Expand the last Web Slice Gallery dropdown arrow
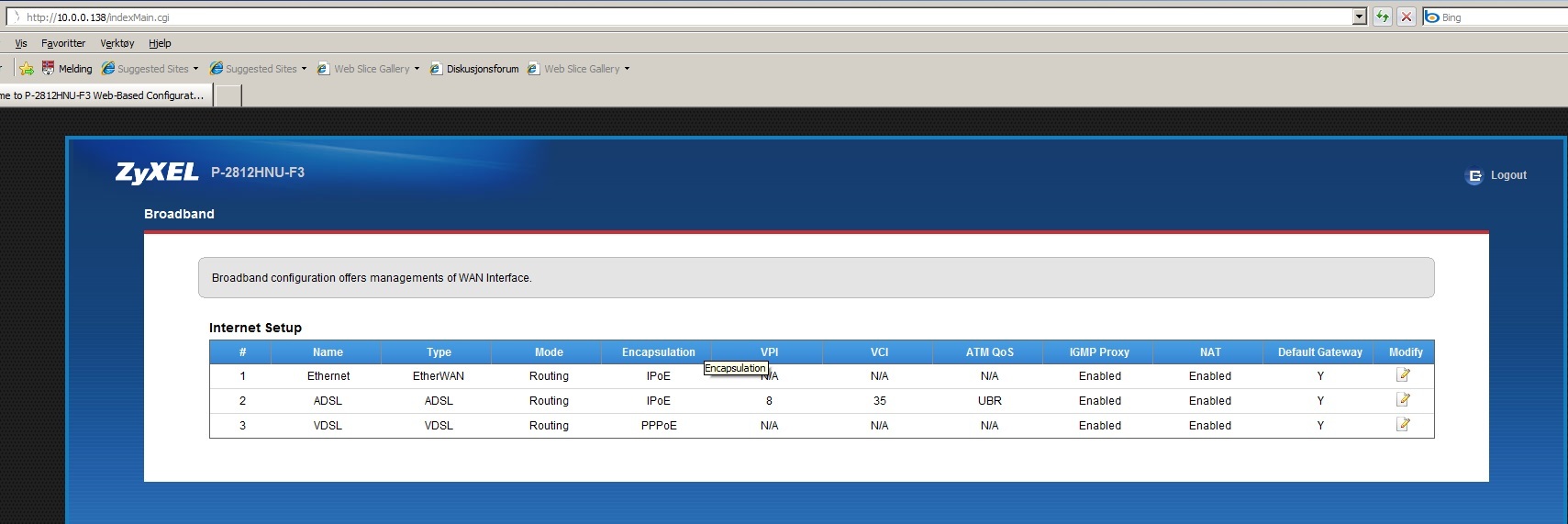 click(x=627, y=69)
